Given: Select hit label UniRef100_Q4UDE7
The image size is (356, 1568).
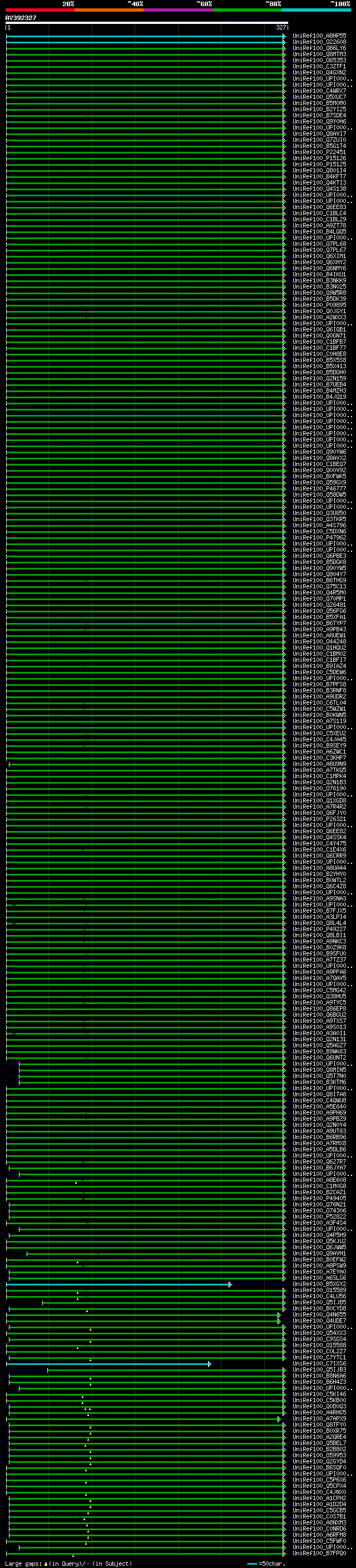Looking at the screenshot, I should click(319, 1320).
